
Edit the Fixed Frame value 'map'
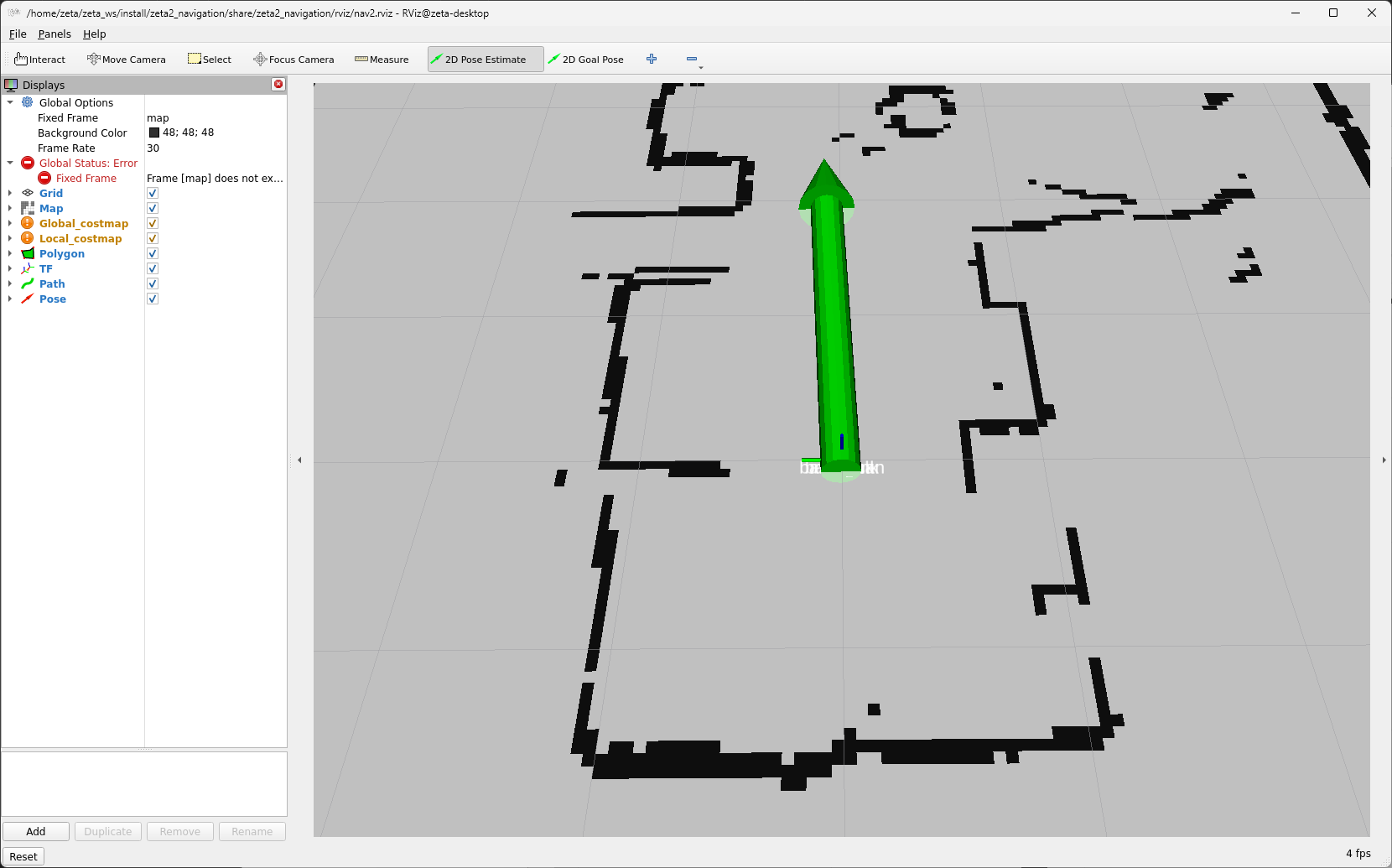(158, 117)
